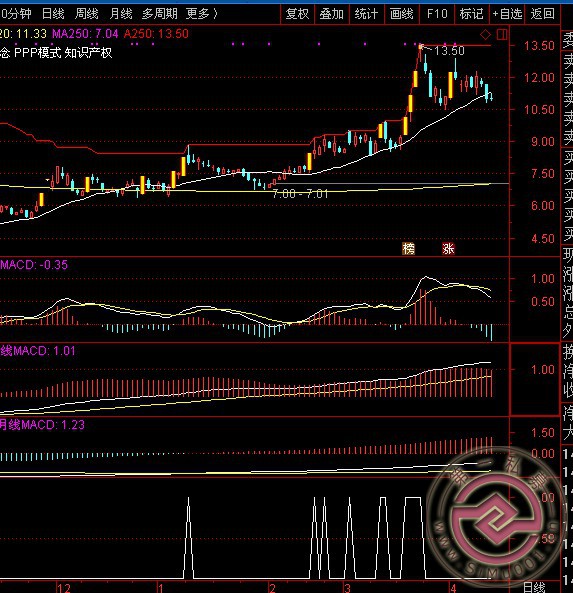Open the 画线 drawing tool
573x593 pixels.
click(401, 14)
